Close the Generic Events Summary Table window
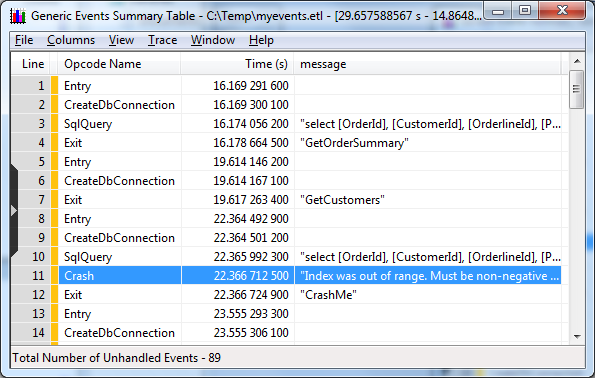595x378 pixels. pos(562,11)
